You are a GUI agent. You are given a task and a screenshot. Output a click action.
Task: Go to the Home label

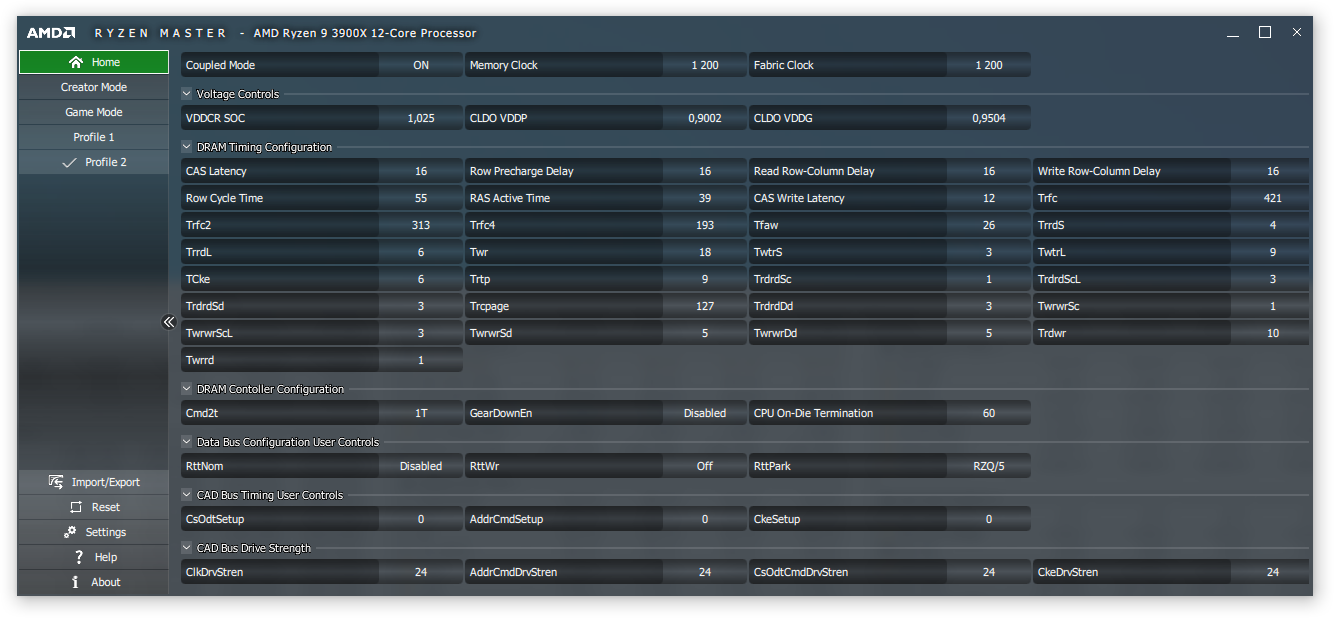[106, 62]
